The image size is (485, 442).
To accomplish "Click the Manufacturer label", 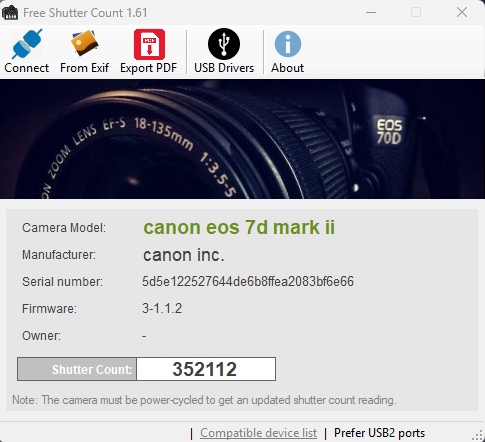I will pos(59,255).
